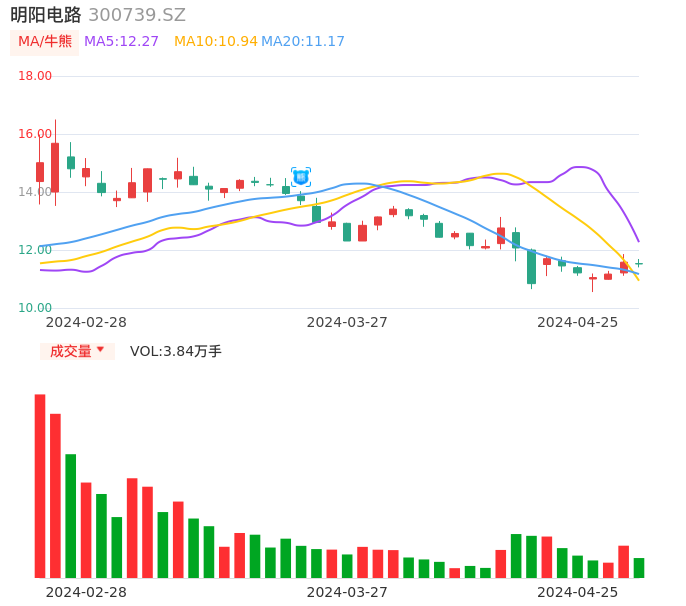Select the MA5:12.27 legend label
The image size is (686, 606).
(121, 42)
